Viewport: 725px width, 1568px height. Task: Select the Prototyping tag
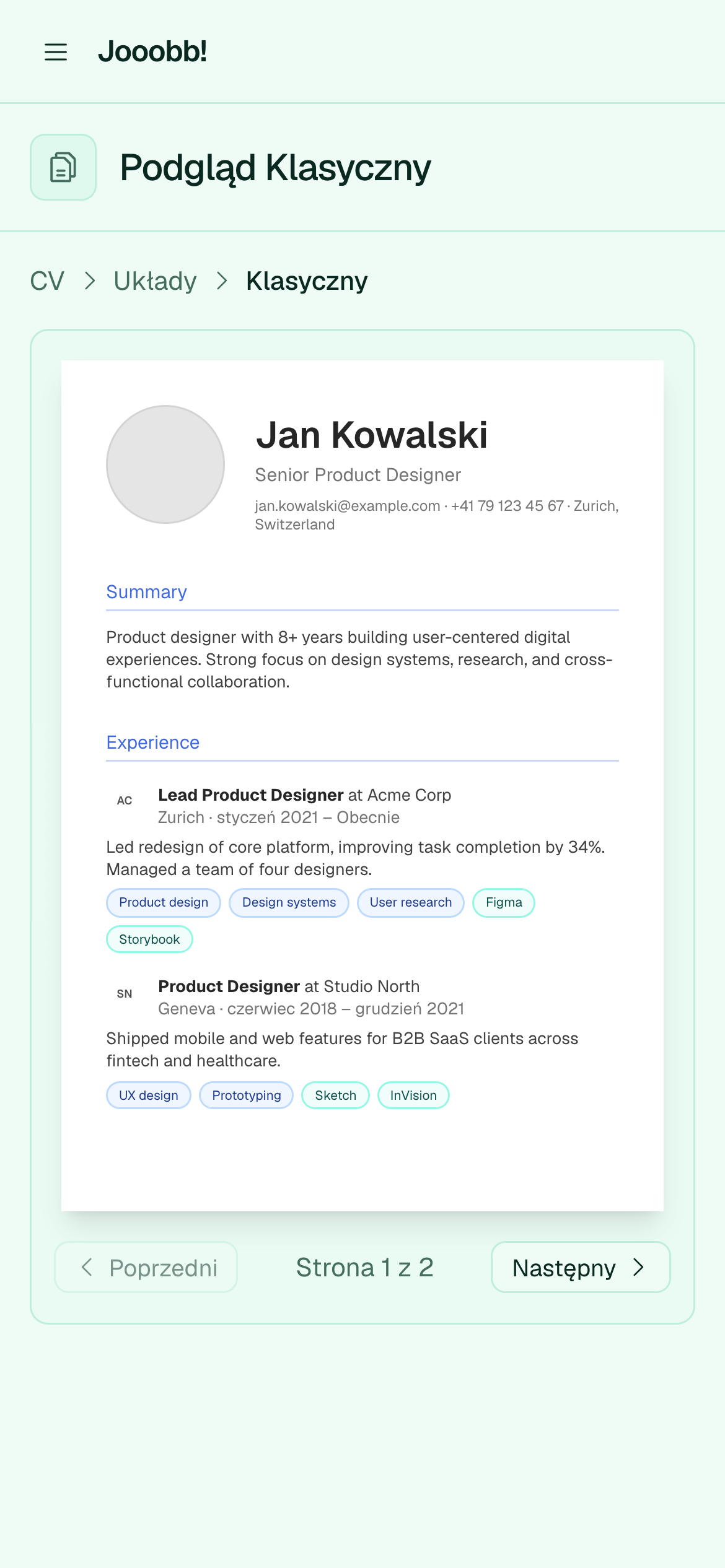(x=247, y=1095)
